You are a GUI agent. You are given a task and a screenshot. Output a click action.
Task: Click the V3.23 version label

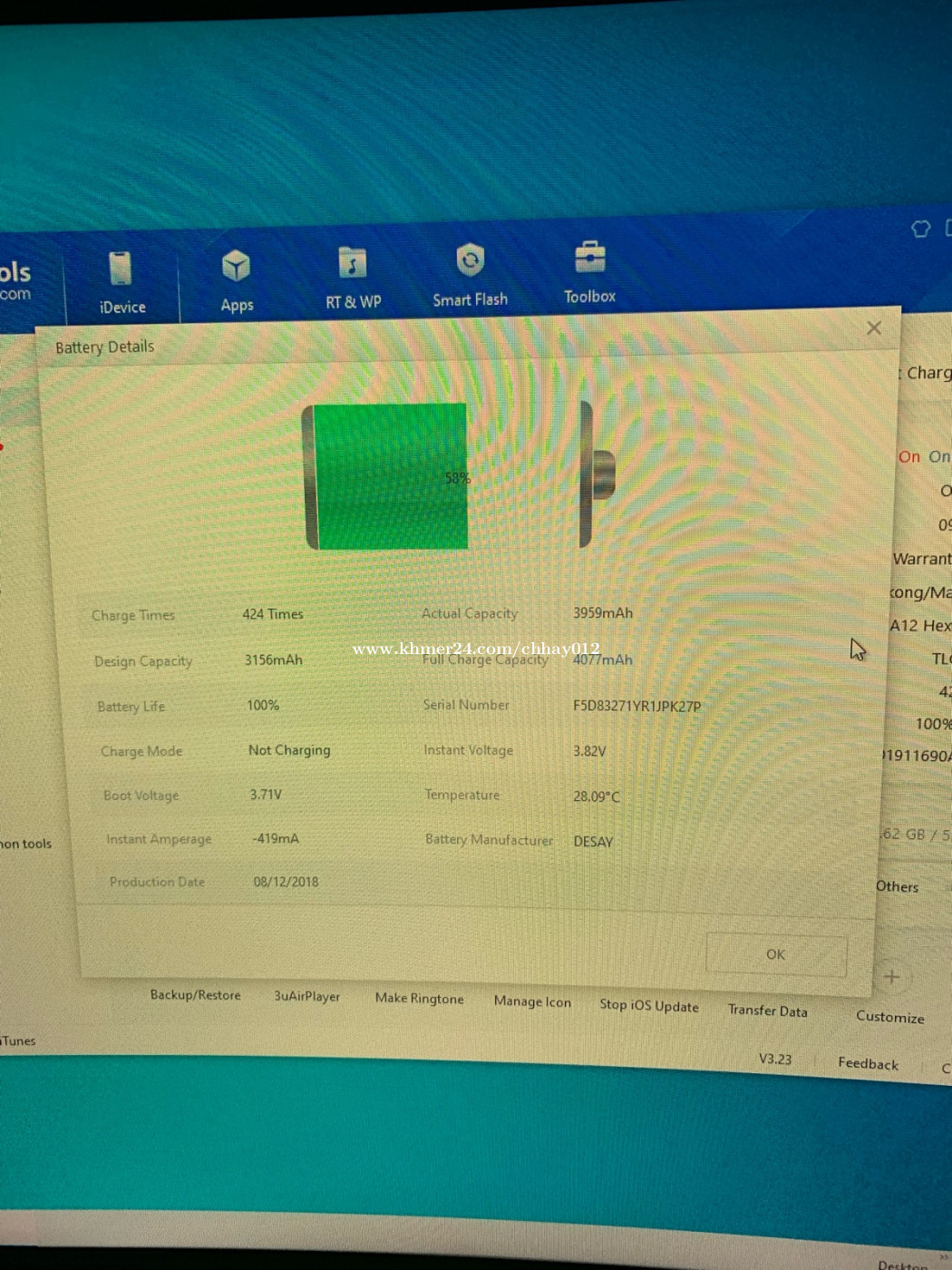[x=775, y=1059]
